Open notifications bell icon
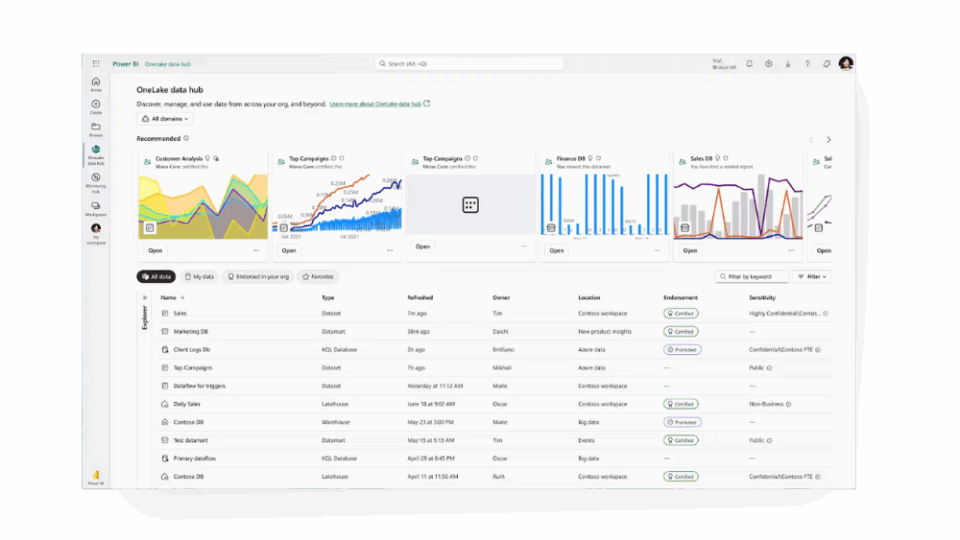The image size is (960, 540). (x=750, y=63)
